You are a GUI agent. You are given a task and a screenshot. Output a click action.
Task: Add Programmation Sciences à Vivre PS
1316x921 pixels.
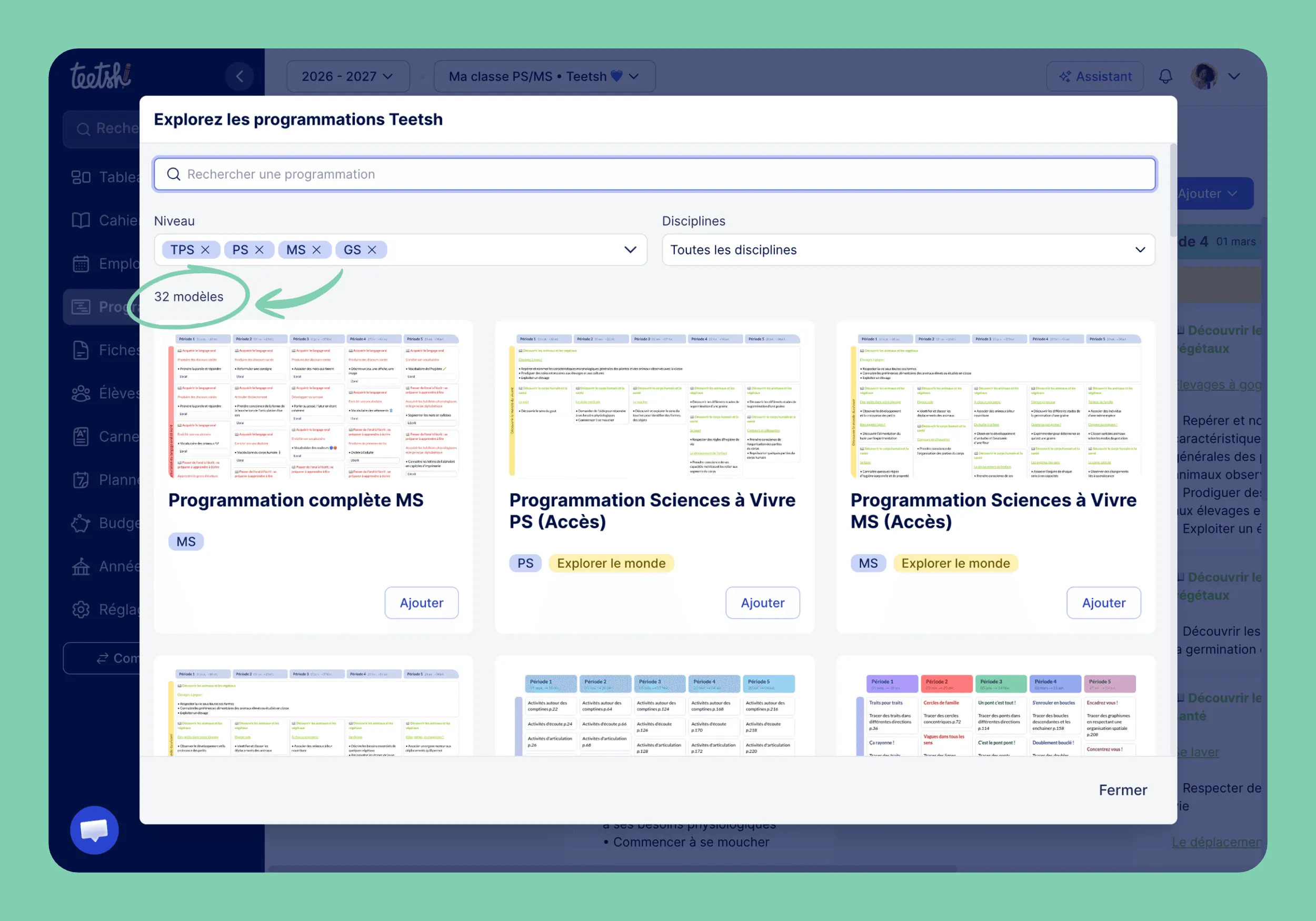point(762,603)
